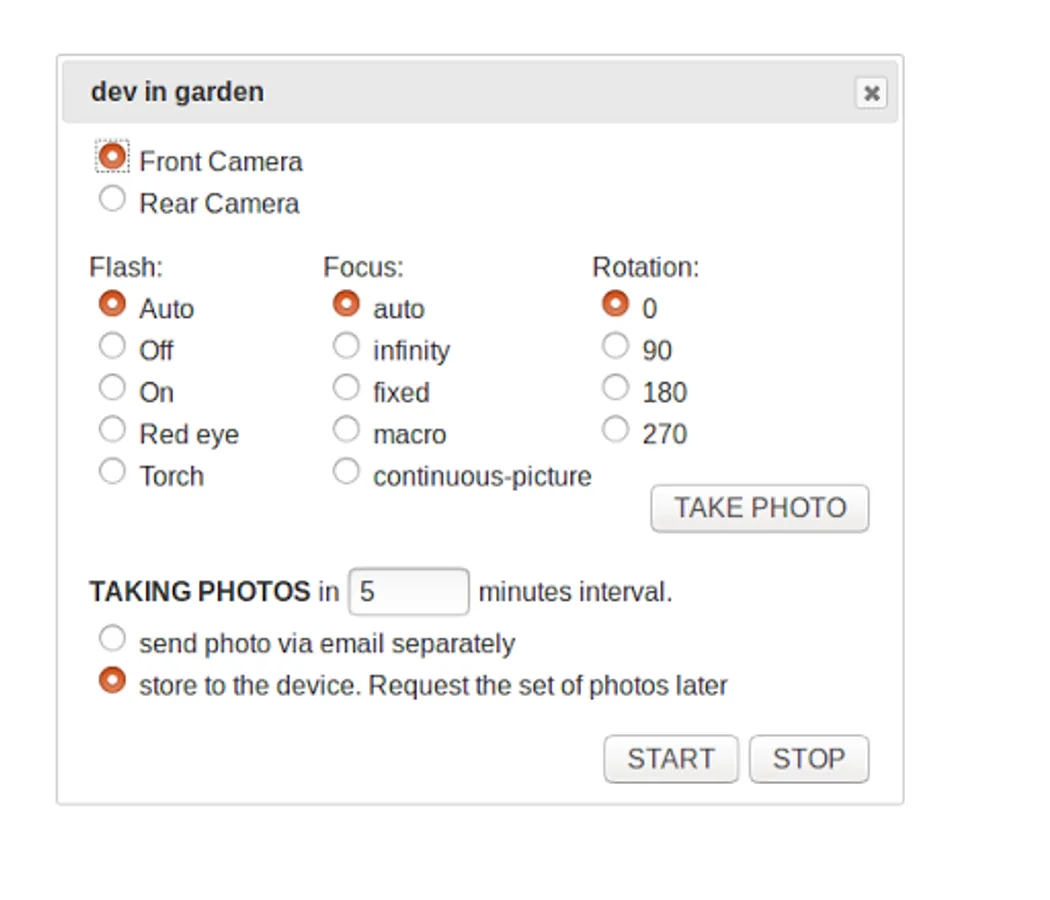Click the minutes interval input field
The width and height of the screenshot is (1050, 900).
pos(408,592)
